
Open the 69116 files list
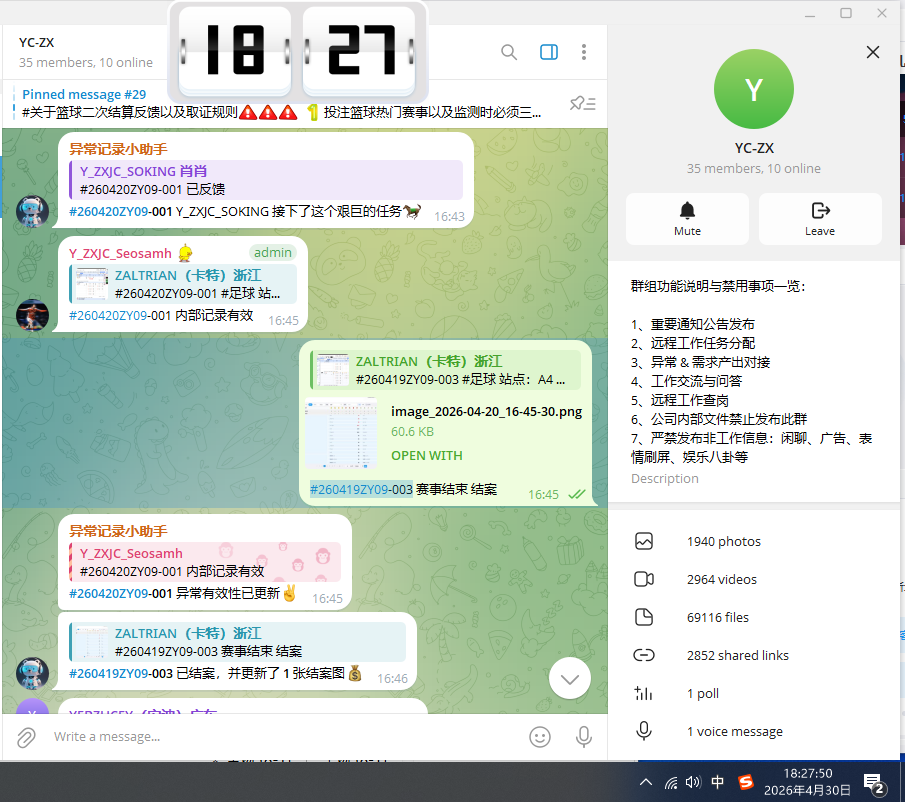[754, 617]
